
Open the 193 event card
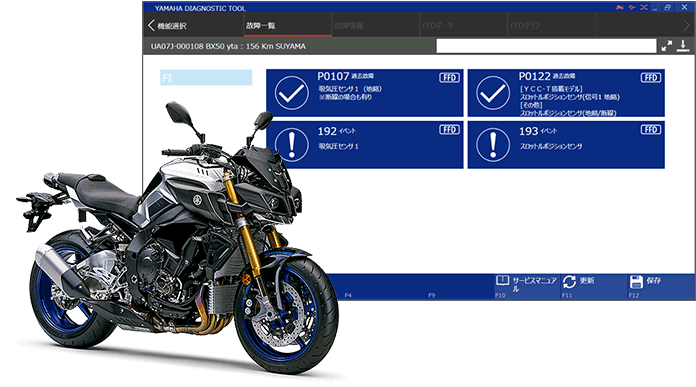[x=566, y=145]
